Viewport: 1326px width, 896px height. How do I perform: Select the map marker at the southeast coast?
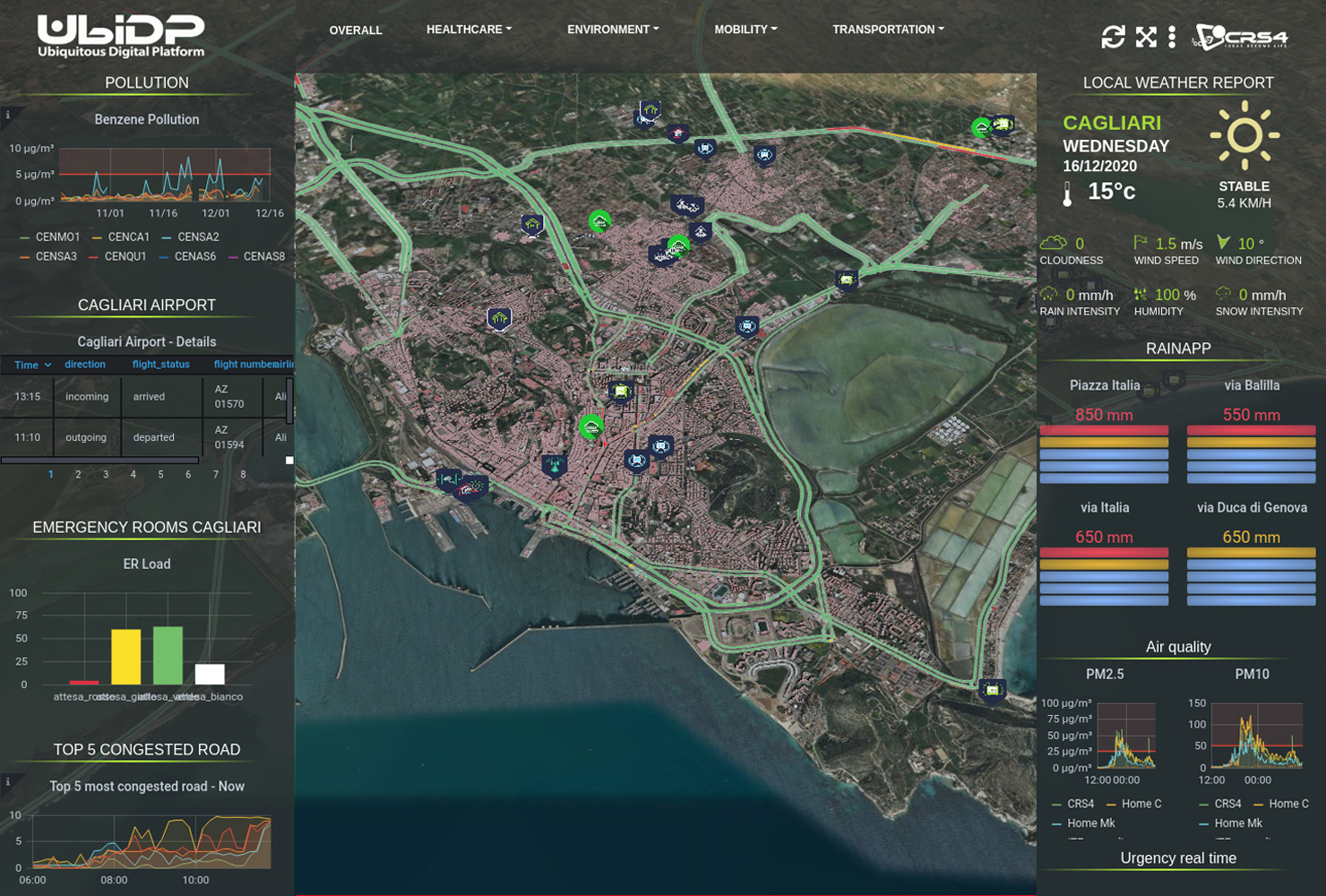[991, 689]
